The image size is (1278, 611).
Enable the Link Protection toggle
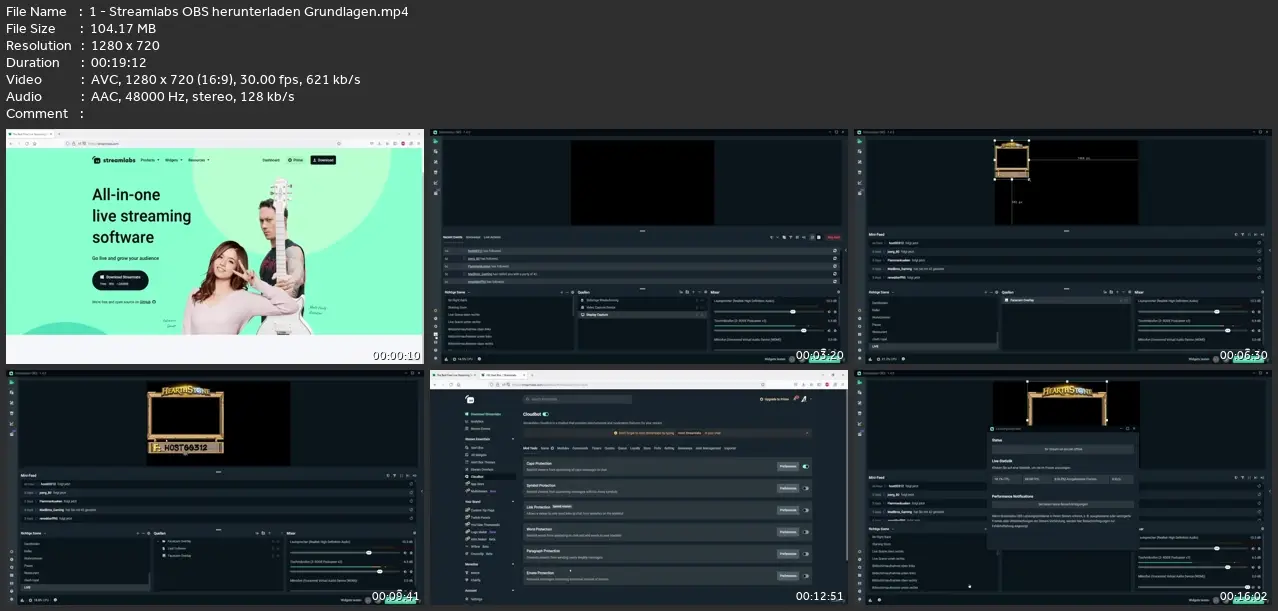(x=806, y=510)
